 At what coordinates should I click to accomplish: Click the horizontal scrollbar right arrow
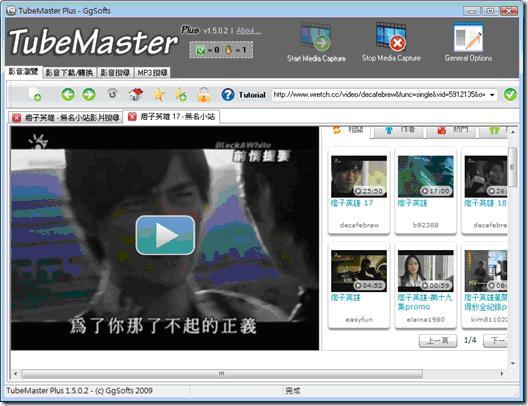tap(502, 373)
